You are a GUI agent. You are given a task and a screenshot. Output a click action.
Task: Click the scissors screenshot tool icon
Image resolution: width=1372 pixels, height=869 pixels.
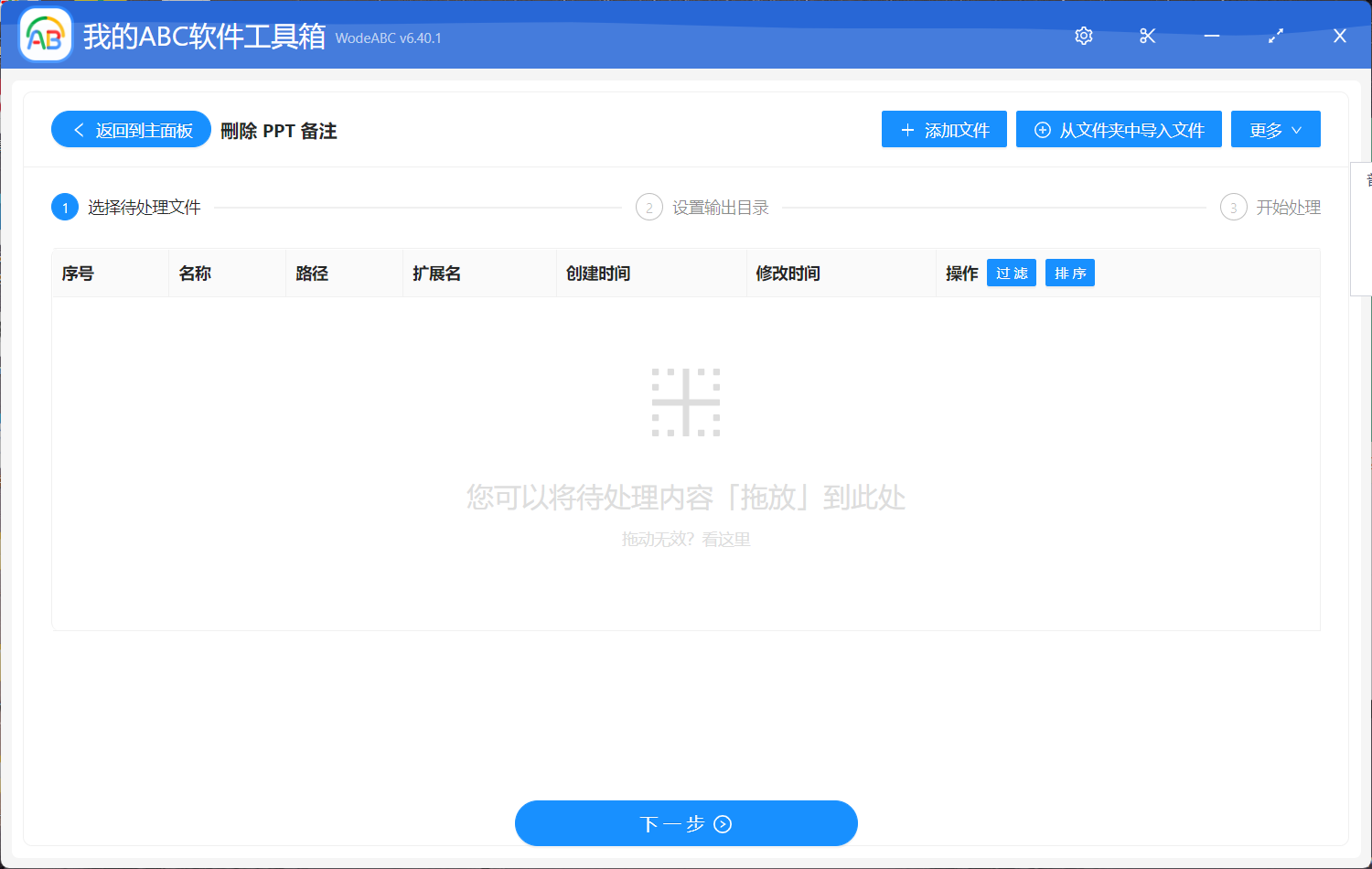[x=1147, y=36]
